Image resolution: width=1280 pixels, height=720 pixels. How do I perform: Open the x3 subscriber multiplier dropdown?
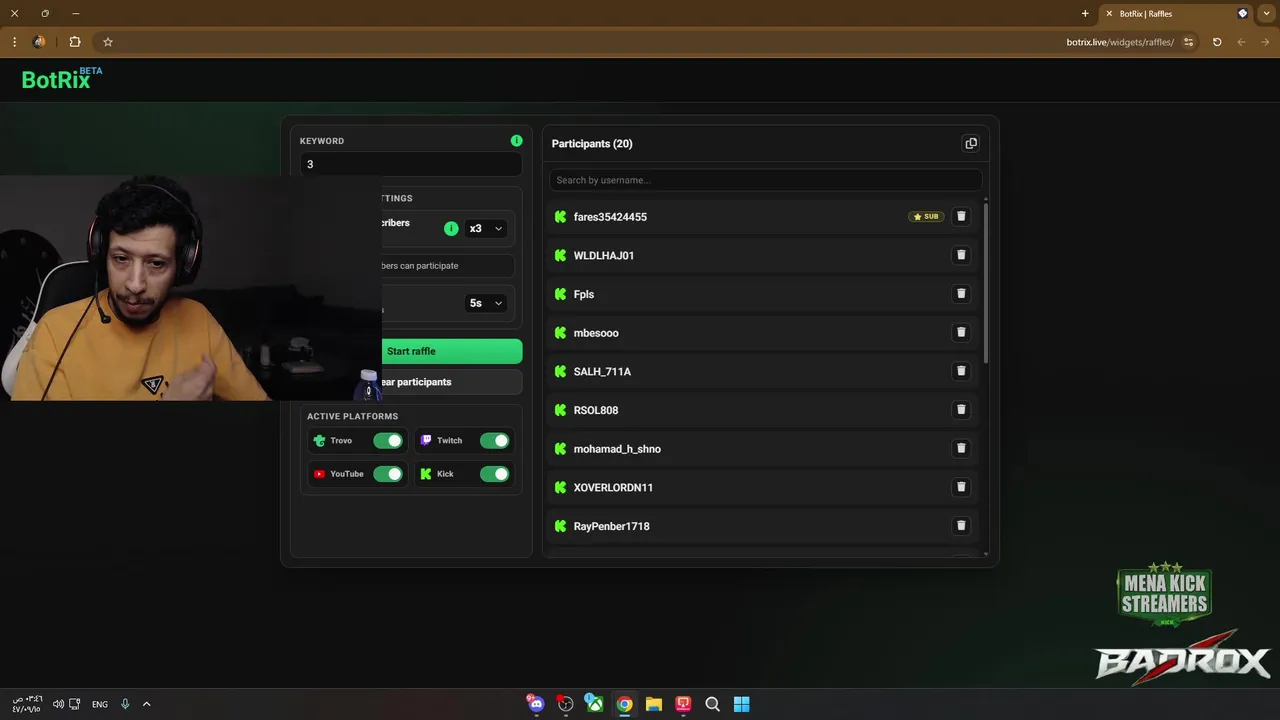point(486,228)
